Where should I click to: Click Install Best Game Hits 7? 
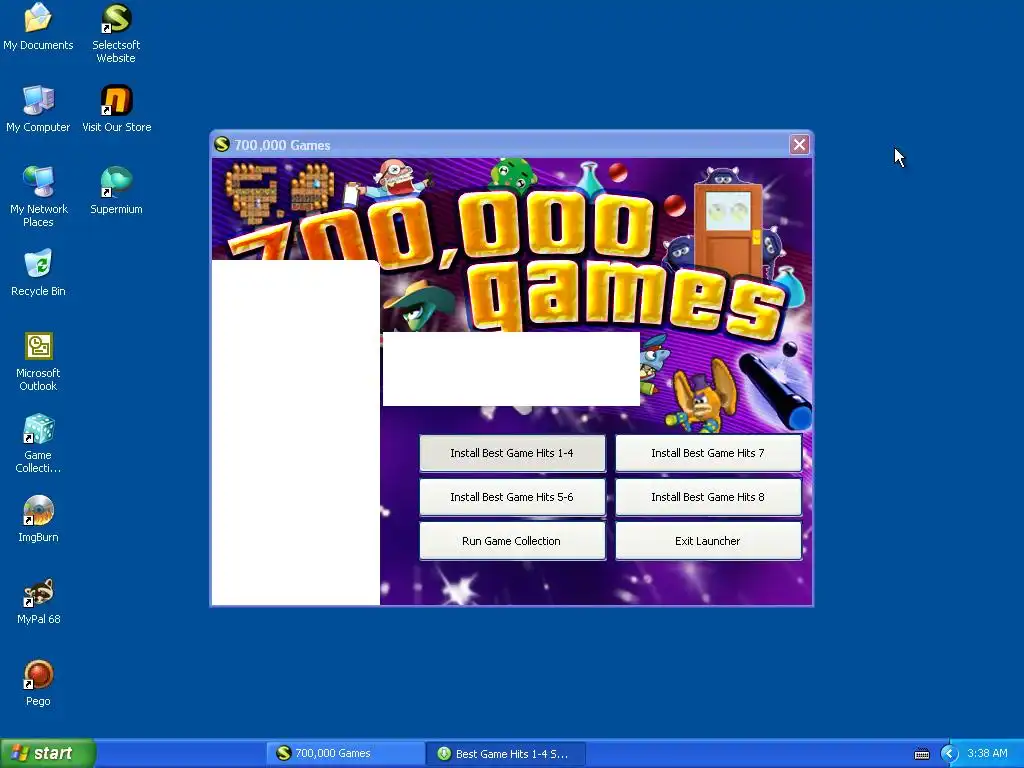708,453
